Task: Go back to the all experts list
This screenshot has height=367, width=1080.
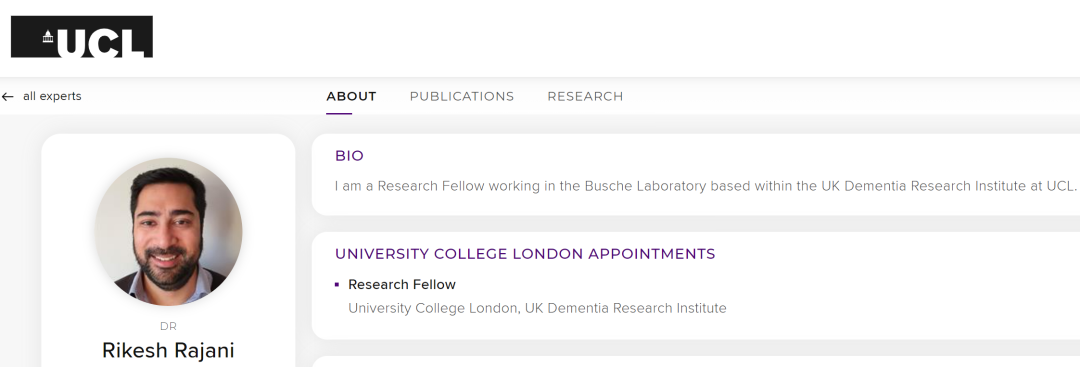Action: click(x=52, y=96)
